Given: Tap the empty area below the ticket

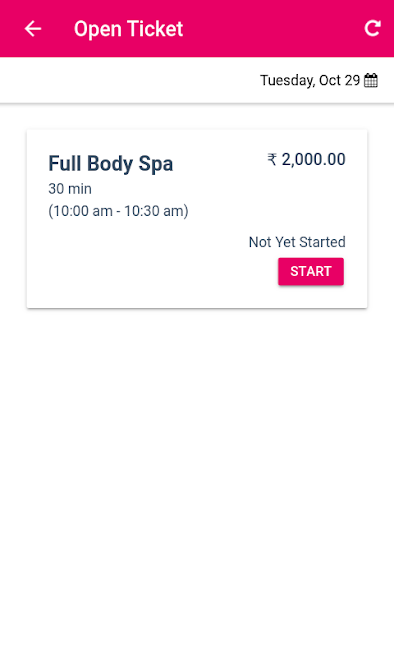Looking at the screenshot, I should 197,482.
